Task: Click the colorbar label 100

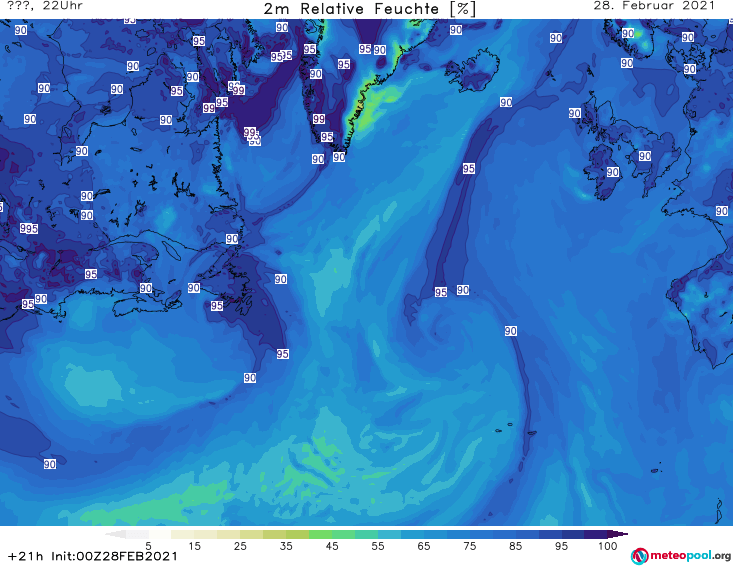Action: pyautogui.click(x=607, y=546)
